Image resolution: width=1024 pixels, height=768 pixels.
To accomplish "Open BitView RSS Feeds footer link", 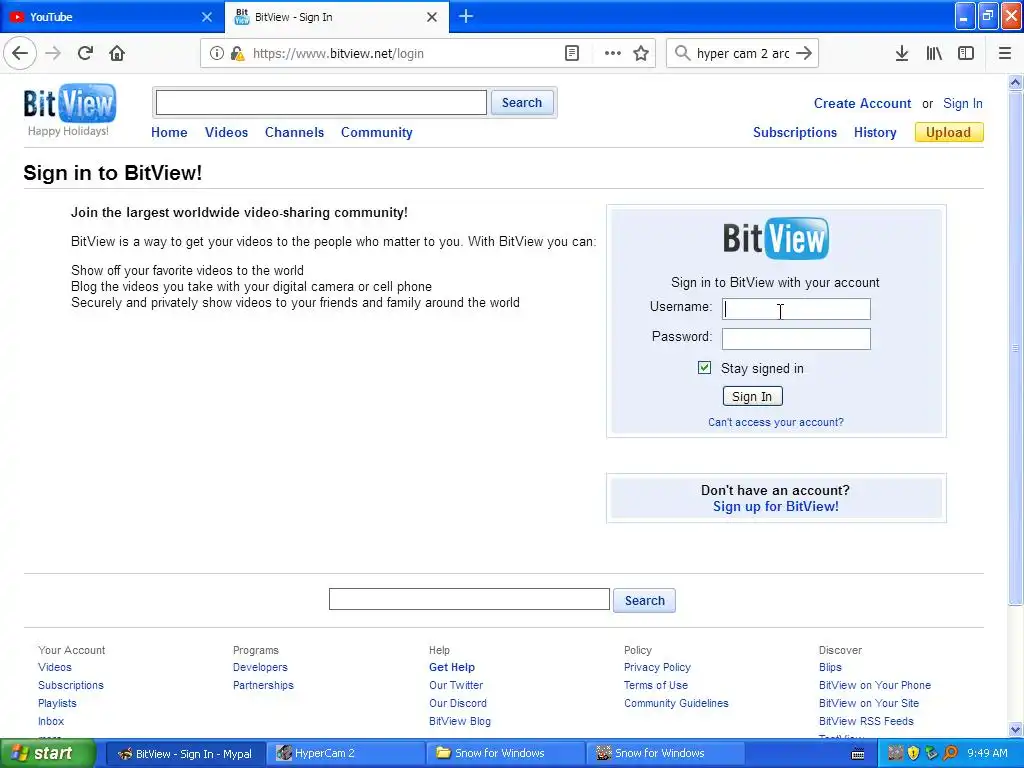I will 866,722.
